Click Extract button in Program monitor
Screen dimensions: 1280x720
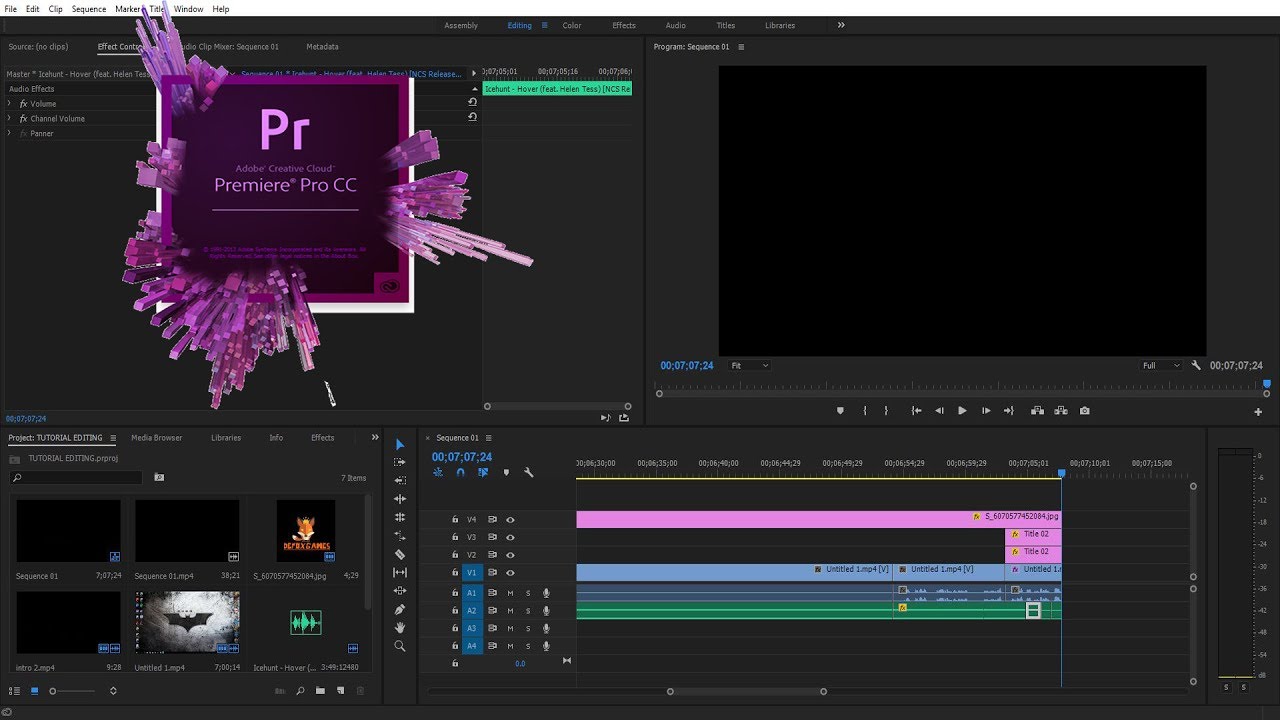[x=1060, y=410]
